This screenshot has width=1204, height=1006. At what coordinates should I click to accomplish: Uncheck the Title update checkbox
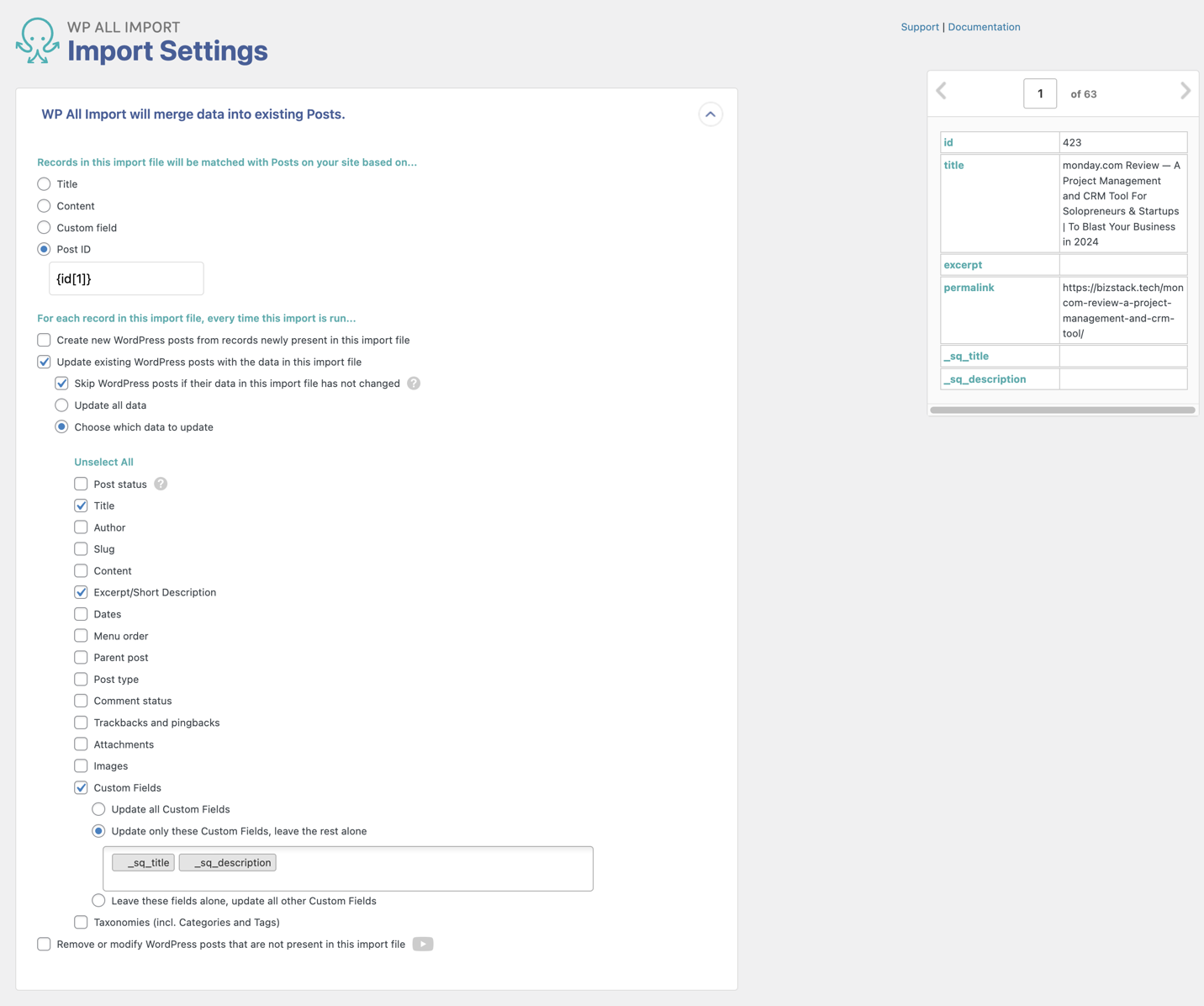pos(81,506)
